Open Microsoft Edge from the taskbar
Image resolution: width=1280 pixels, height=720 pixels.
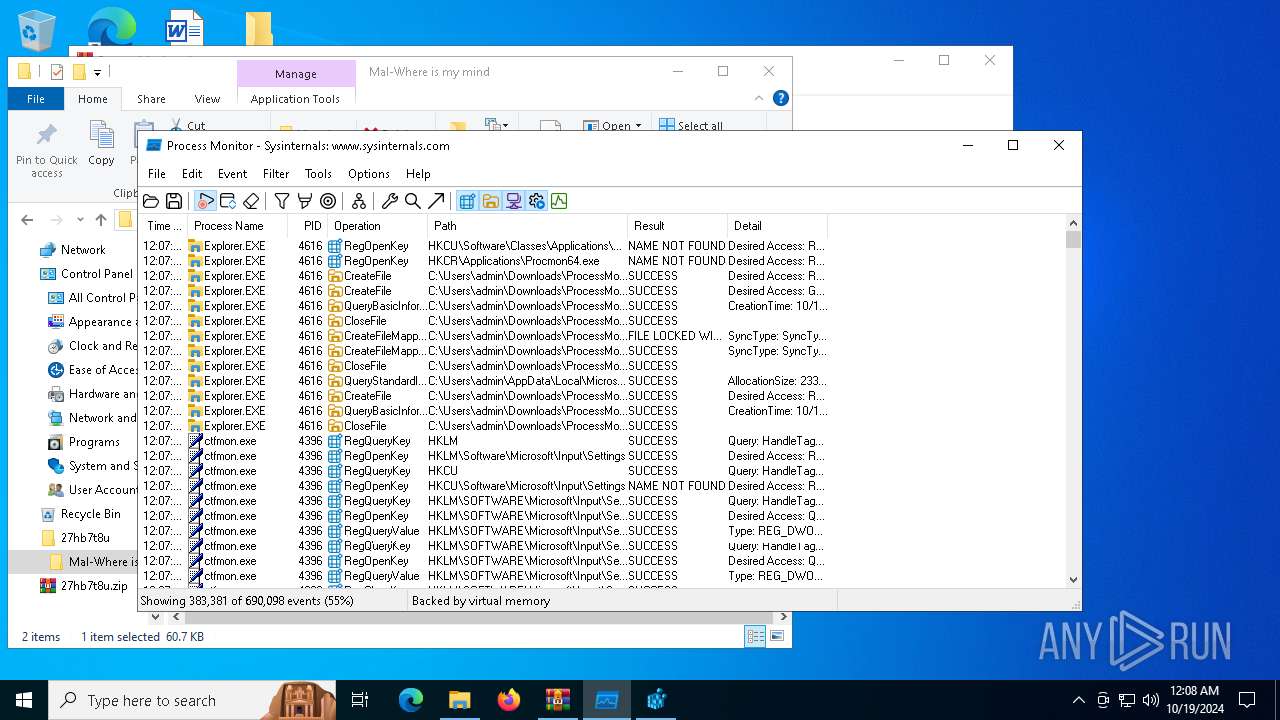[x=411, y=700]
